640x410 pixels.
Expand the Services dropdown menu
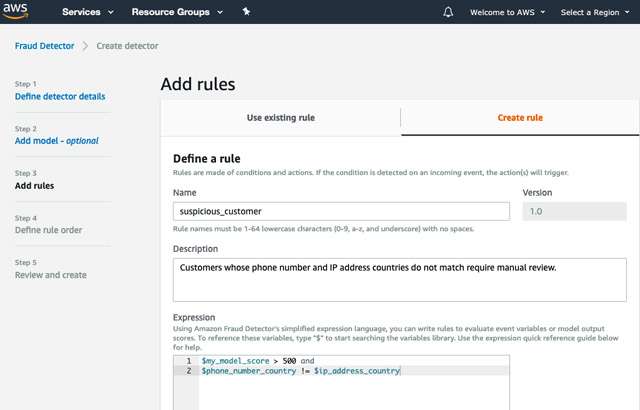coord(87,12)
